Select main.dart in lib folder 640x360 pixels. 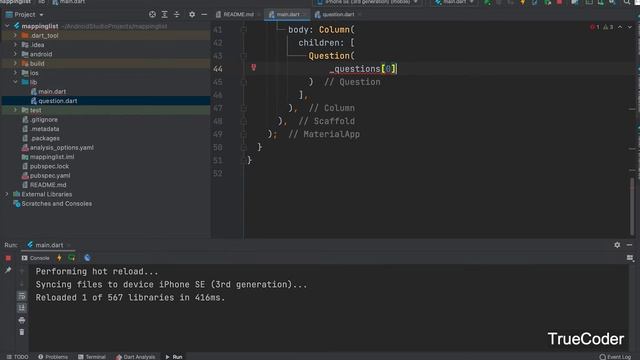52,91
